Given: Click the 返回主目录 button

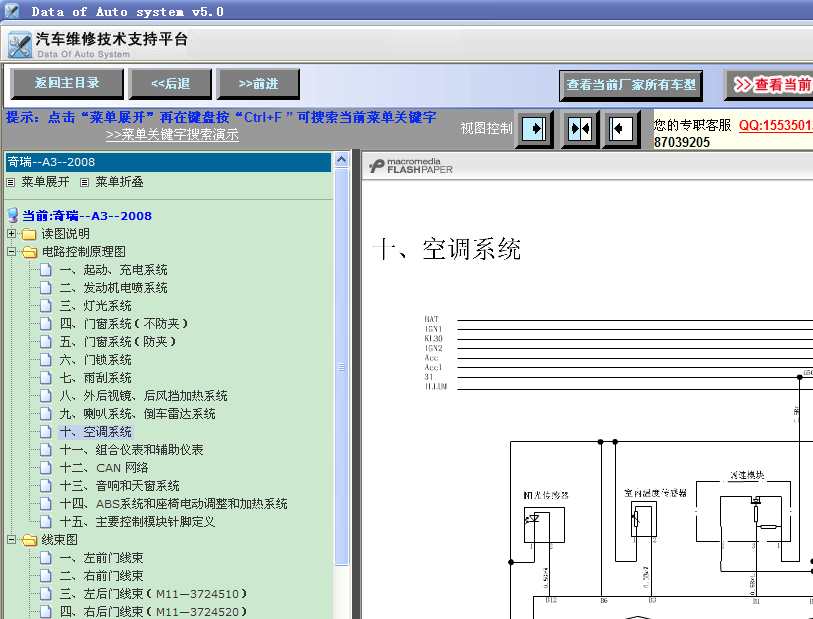Looking at the screenshot, I should click(67, 83).
